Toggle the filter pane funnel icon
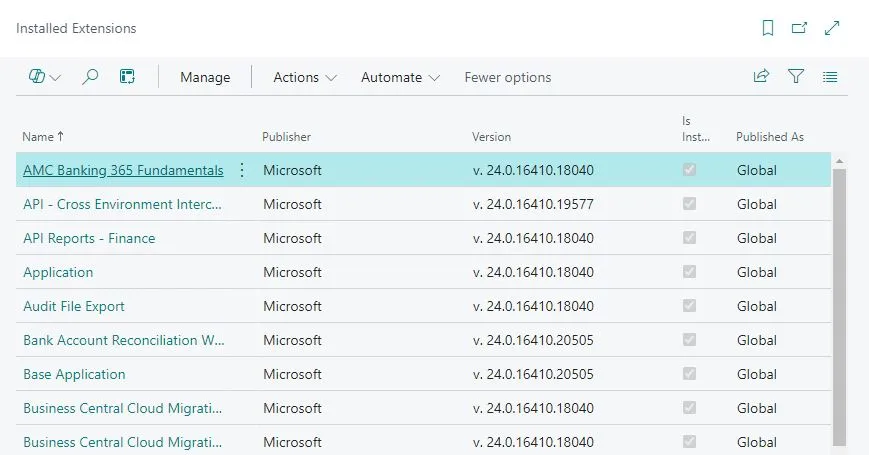Screen dimensions: 869x455 click(796, 76)
